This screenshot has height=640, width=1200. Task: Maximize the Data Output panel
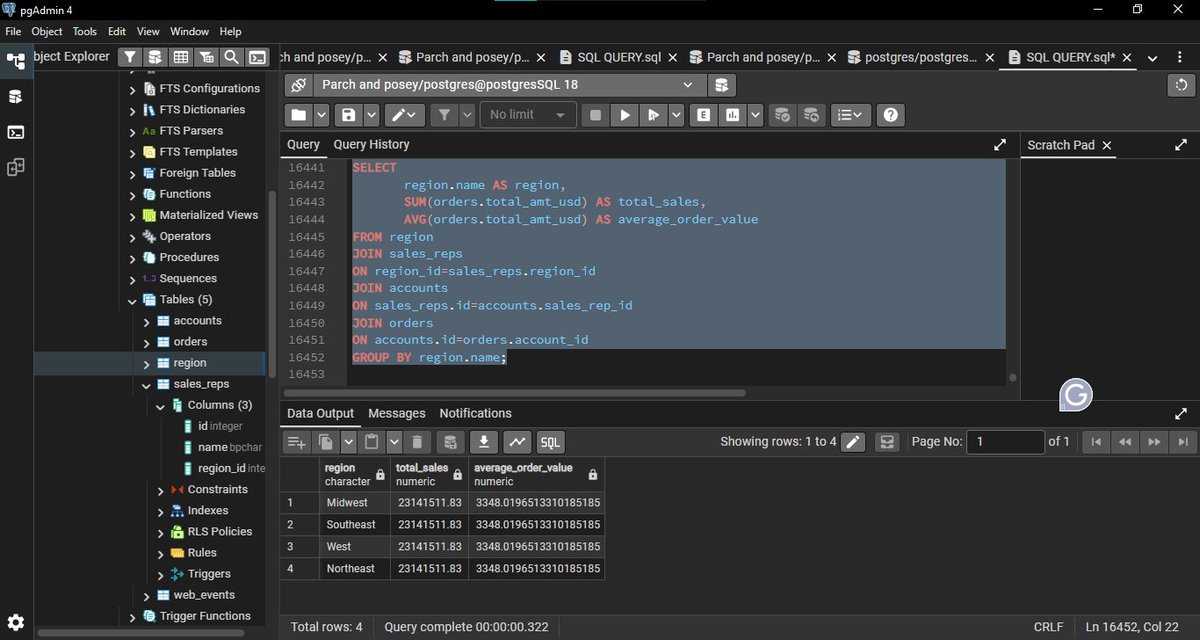1181,413
